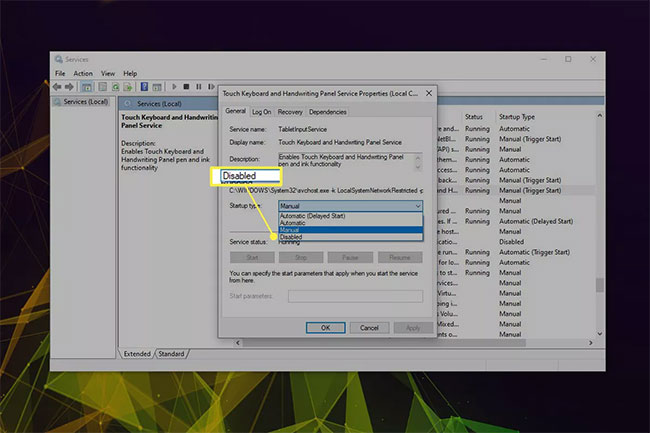Click the Start service status button

point(252,257)
